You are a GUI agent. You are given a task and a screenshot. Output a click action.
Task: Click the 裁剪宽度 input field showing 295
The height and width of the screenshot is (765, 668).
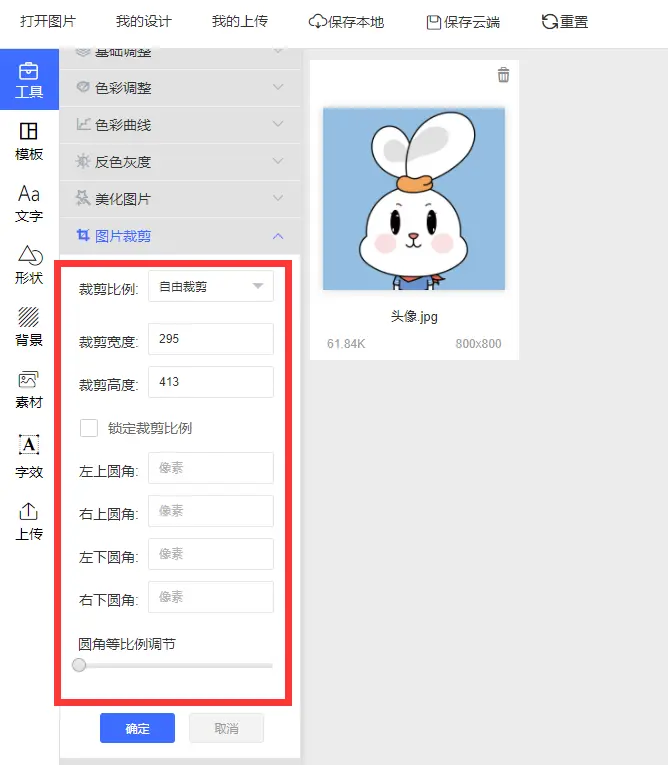coord(211,339)
